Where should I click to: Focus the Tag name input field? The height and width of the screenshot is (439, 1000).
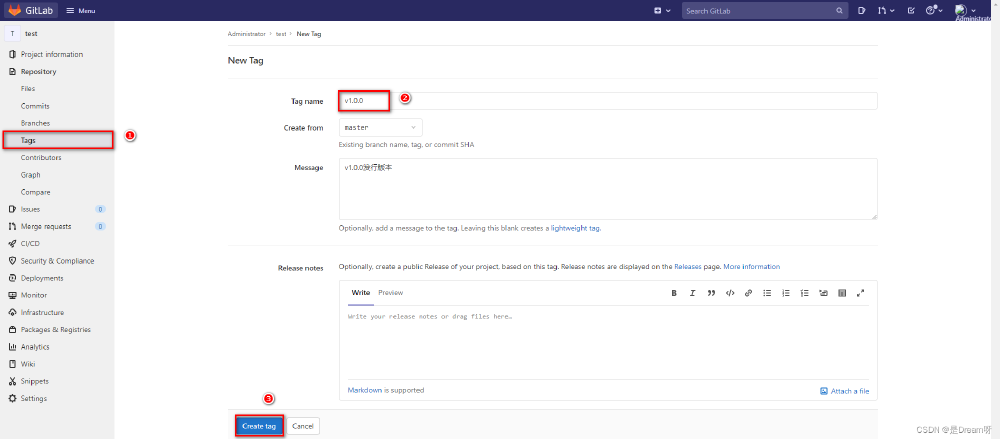pos(608,101)
